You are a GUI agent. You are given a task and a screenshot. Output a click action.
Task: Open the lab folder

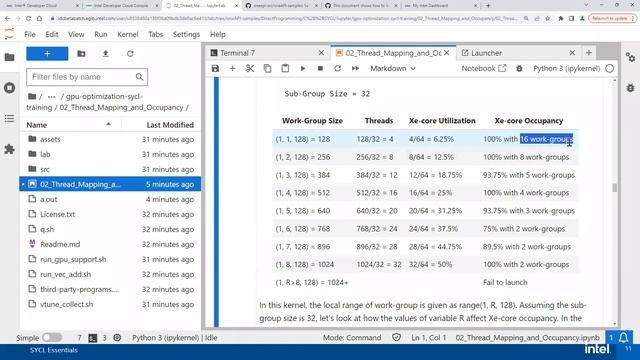pos(110,154)
